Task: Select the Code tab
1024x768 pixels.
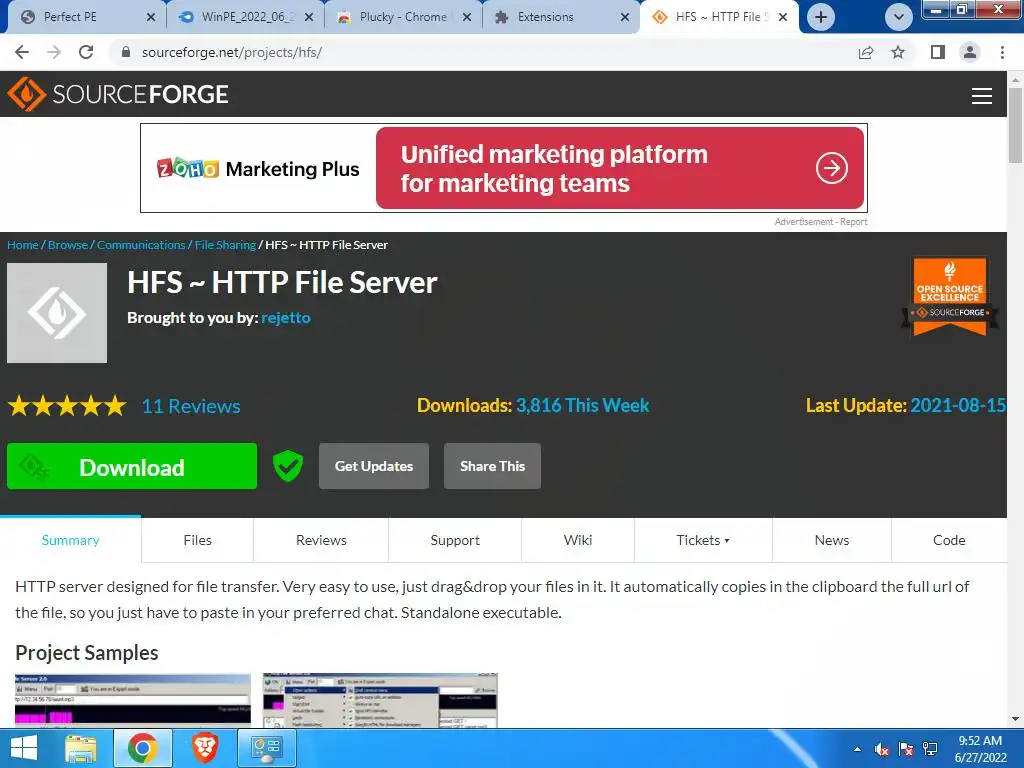Action: [949, 540]
